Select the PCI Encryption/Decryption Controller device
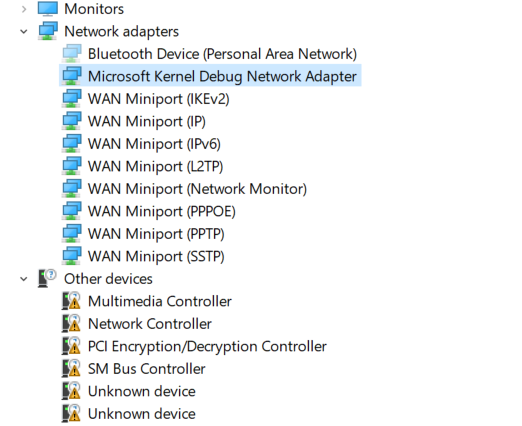Viewport: 522px width, 426px height. (x=207, y=347)
